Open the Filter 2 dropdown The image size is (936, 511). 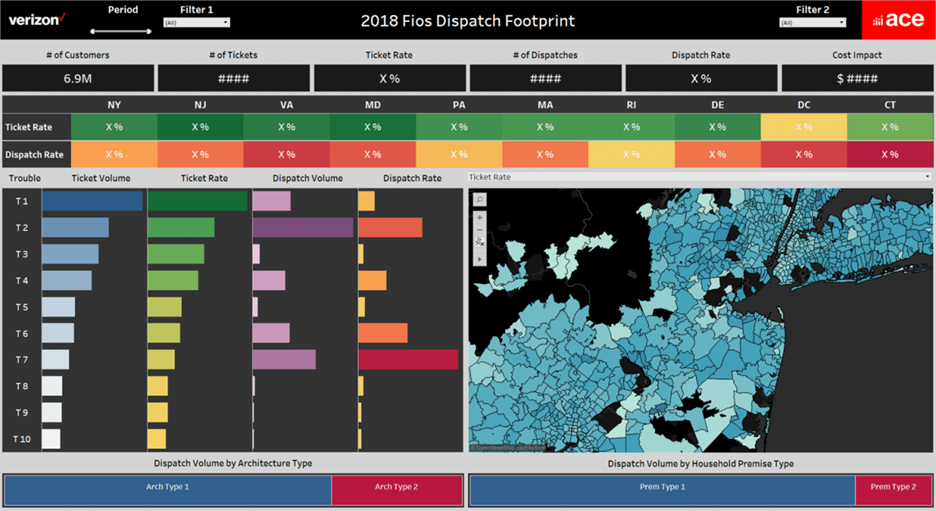[x=812, y=23]
